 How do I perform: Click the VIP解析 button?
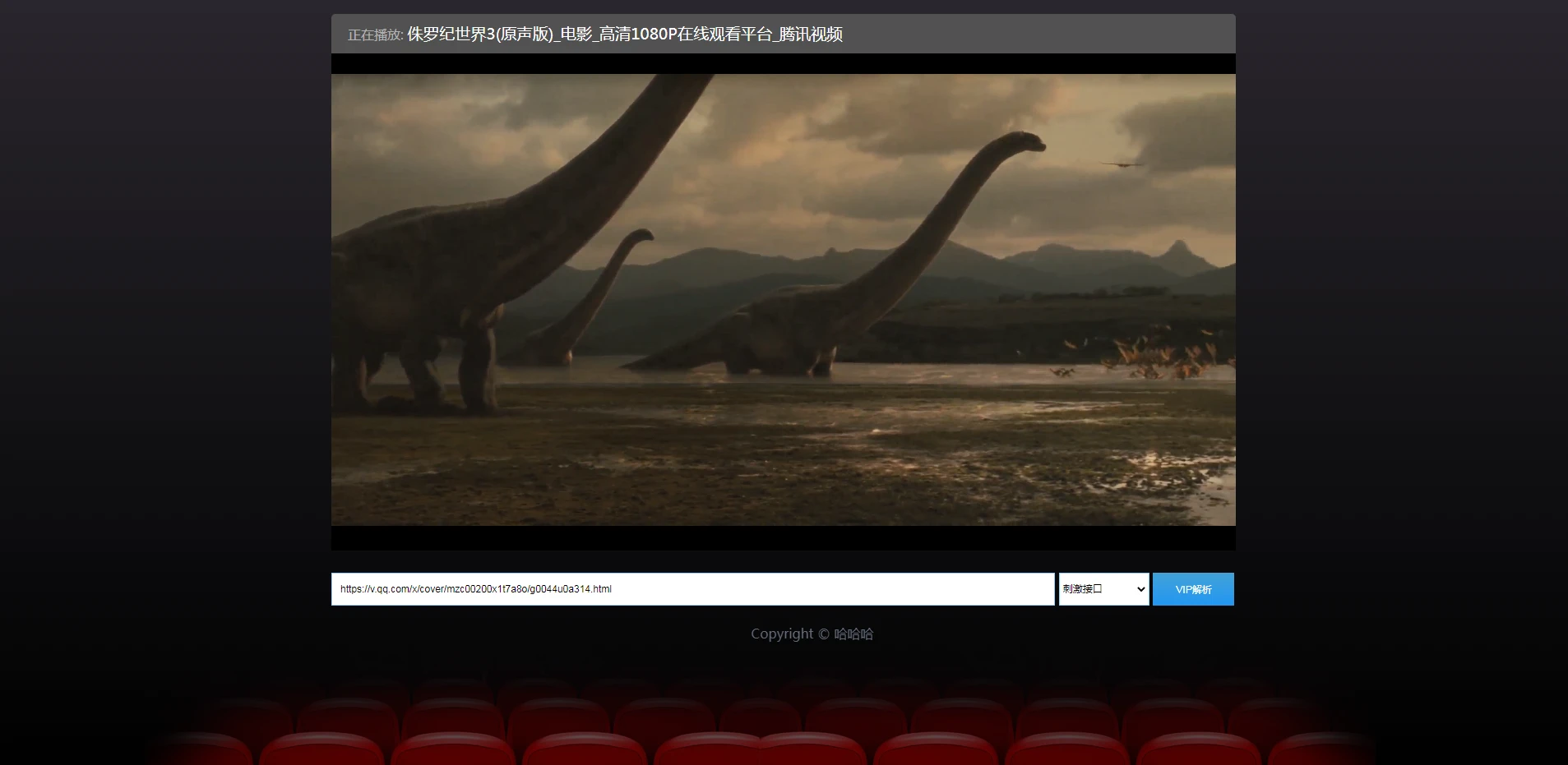point(1192,589)
